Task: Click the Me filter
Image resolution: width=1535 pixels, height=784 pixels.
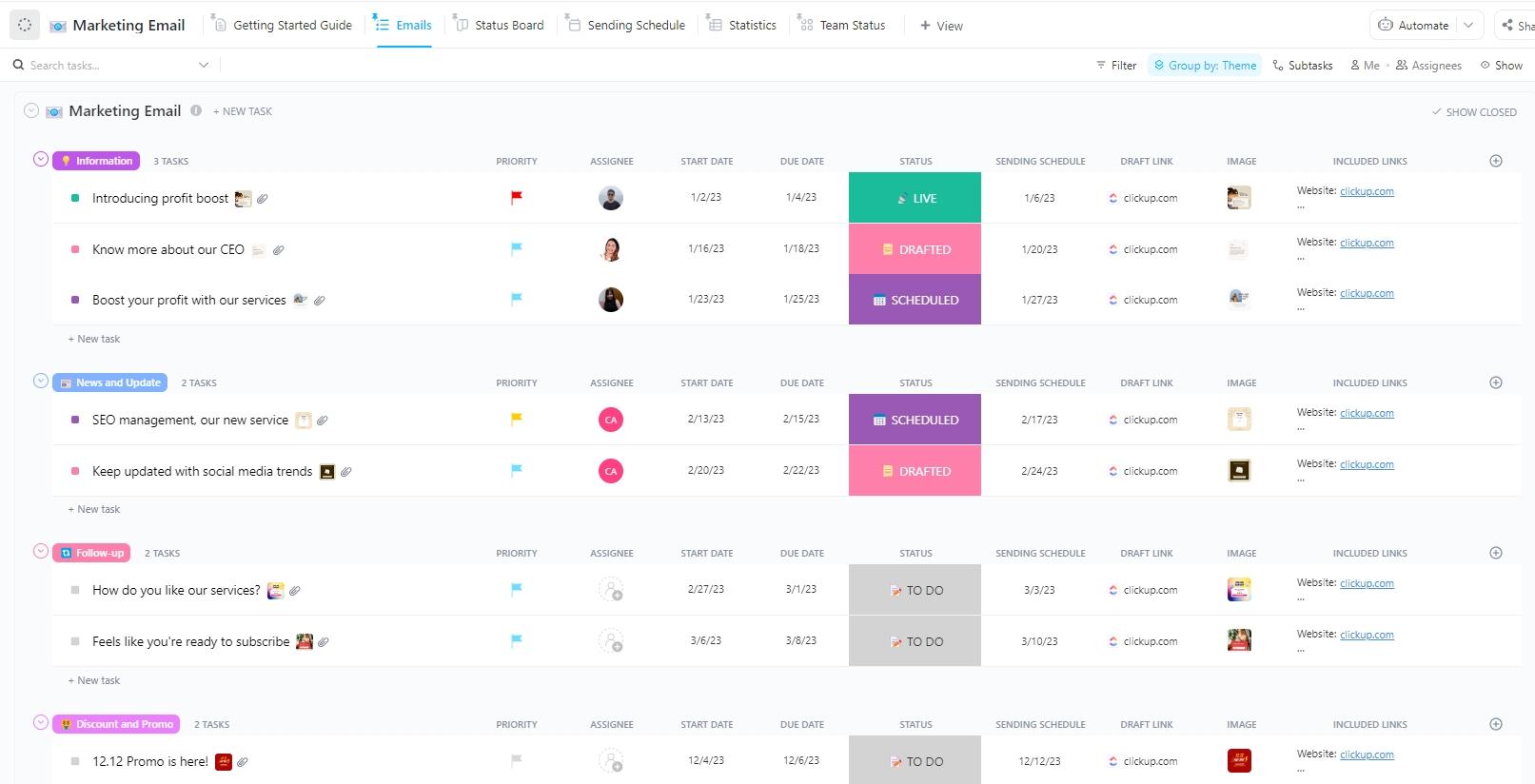Action: 1365,66
